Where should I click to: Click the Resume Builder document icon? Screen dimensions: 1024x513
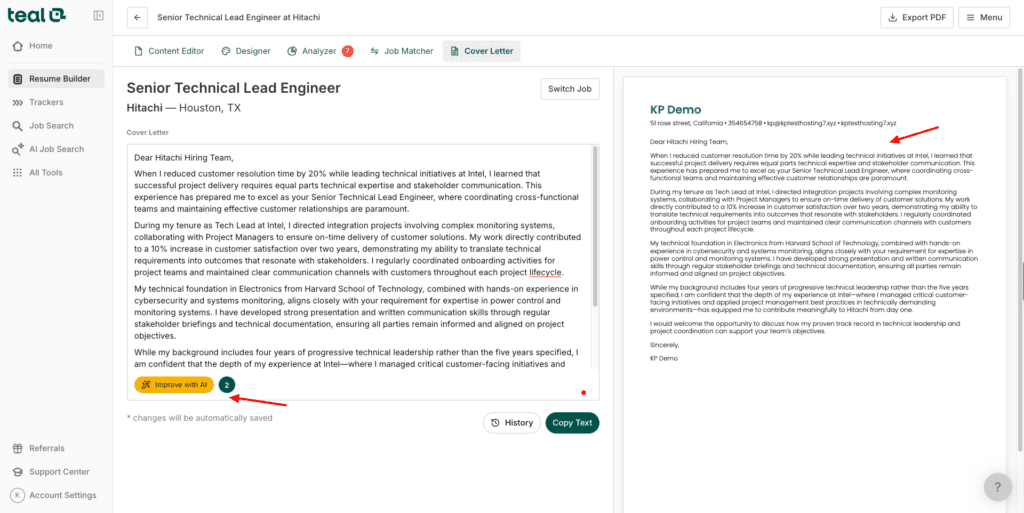pyautogui.click(x=18, y=79)
